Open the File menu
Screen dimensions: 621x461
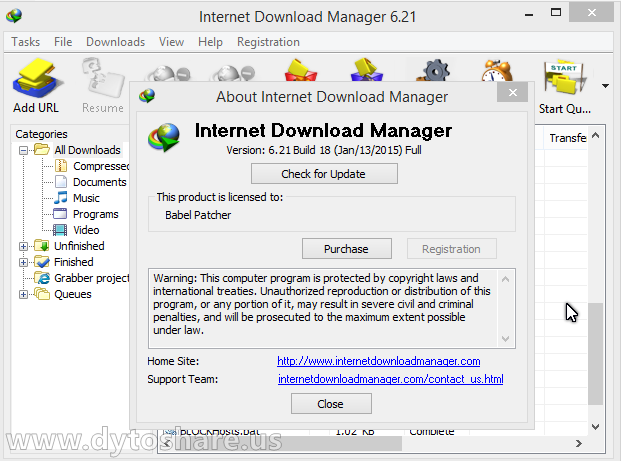click(x=63, y=42)
